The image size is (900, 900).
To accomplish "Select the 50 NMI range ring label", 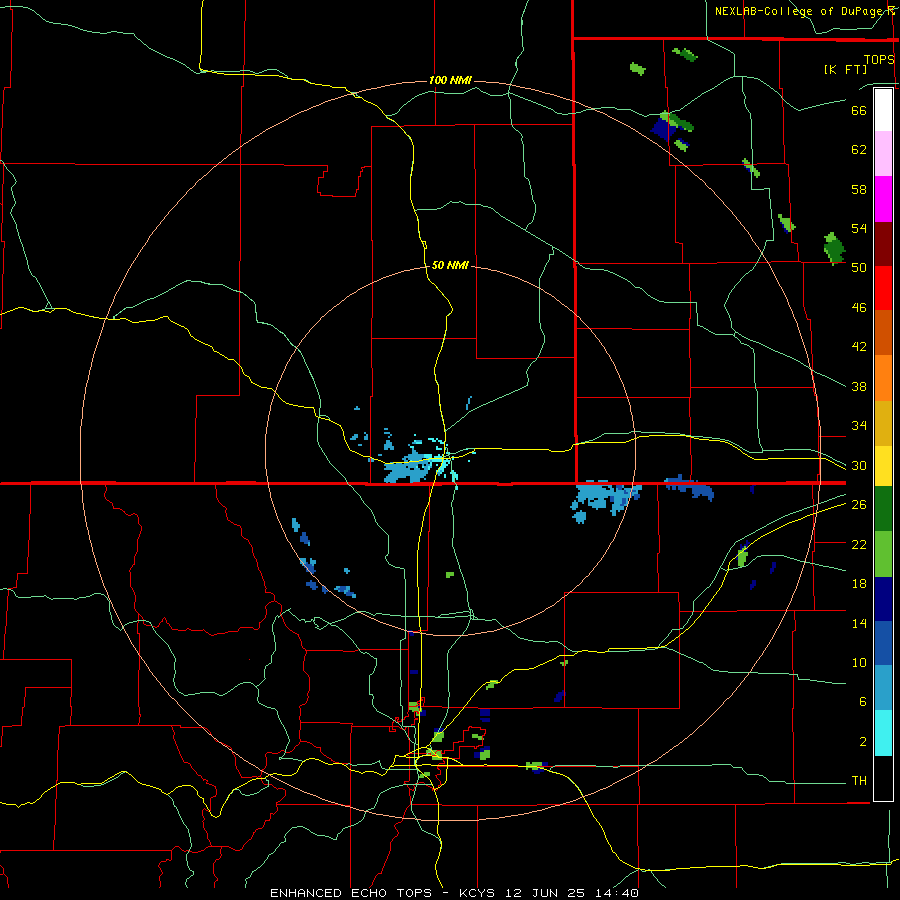I will [x=450, y=265].
